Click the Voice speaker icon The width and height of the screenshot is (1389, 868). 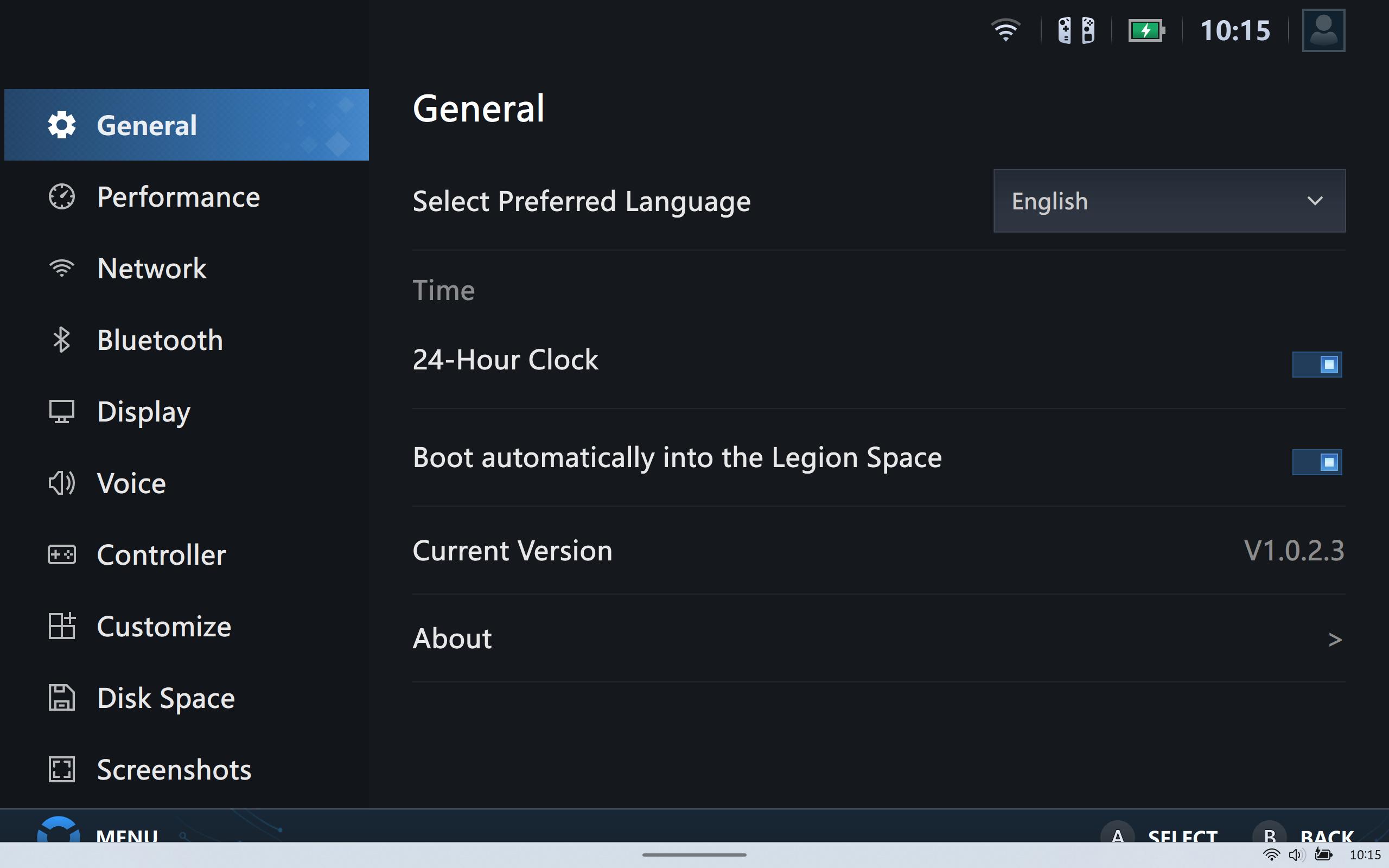pyautogui.click(x=61, y=483)
